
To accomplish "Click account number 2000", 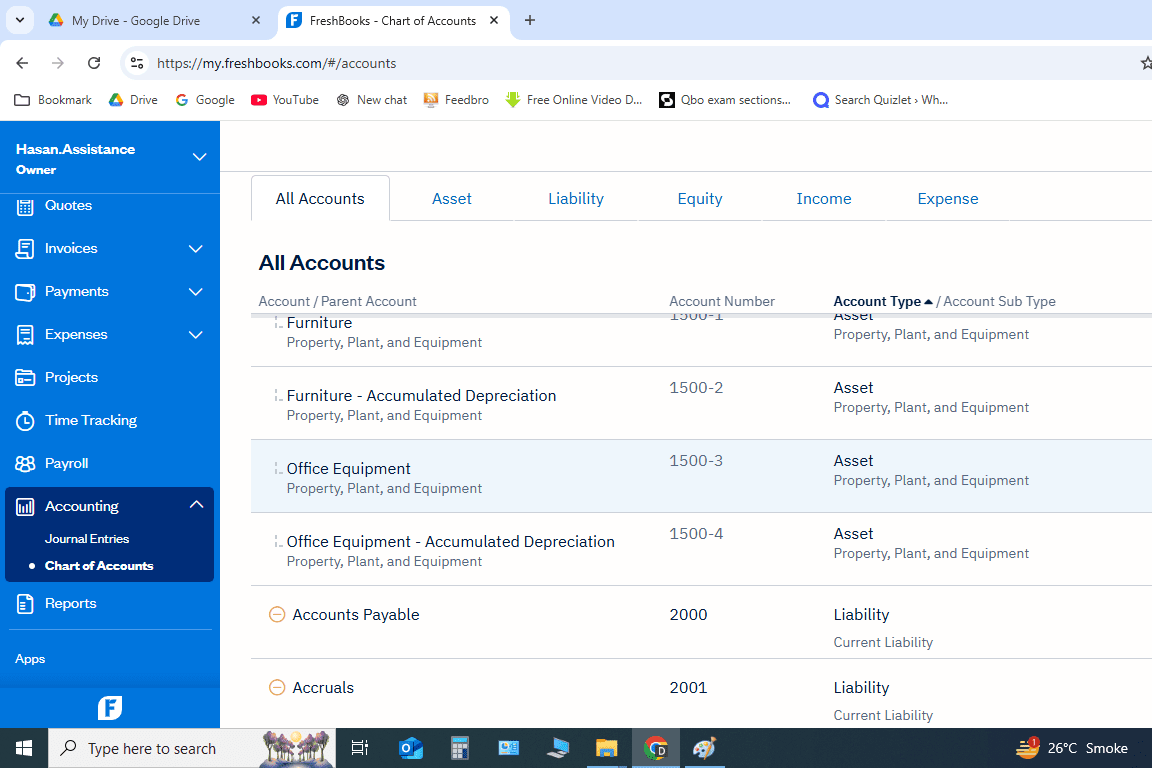I will coord(688,614).
